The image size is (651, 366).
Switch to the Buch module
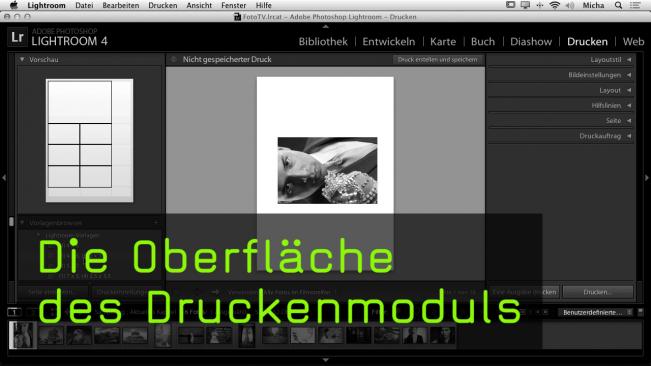tap(483, 41)
